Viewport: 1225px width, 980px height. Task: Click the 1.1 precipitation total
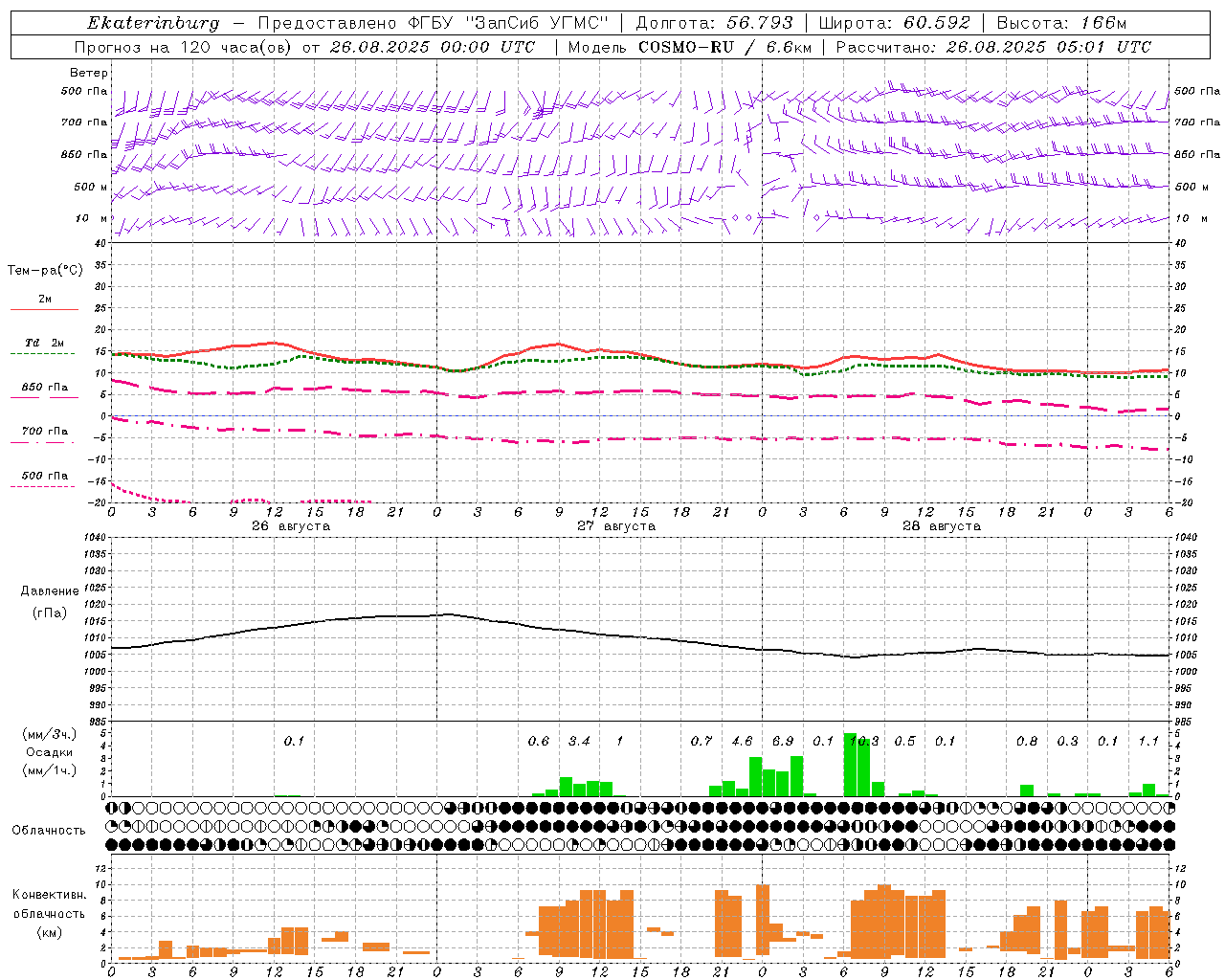click(1148, 742)
